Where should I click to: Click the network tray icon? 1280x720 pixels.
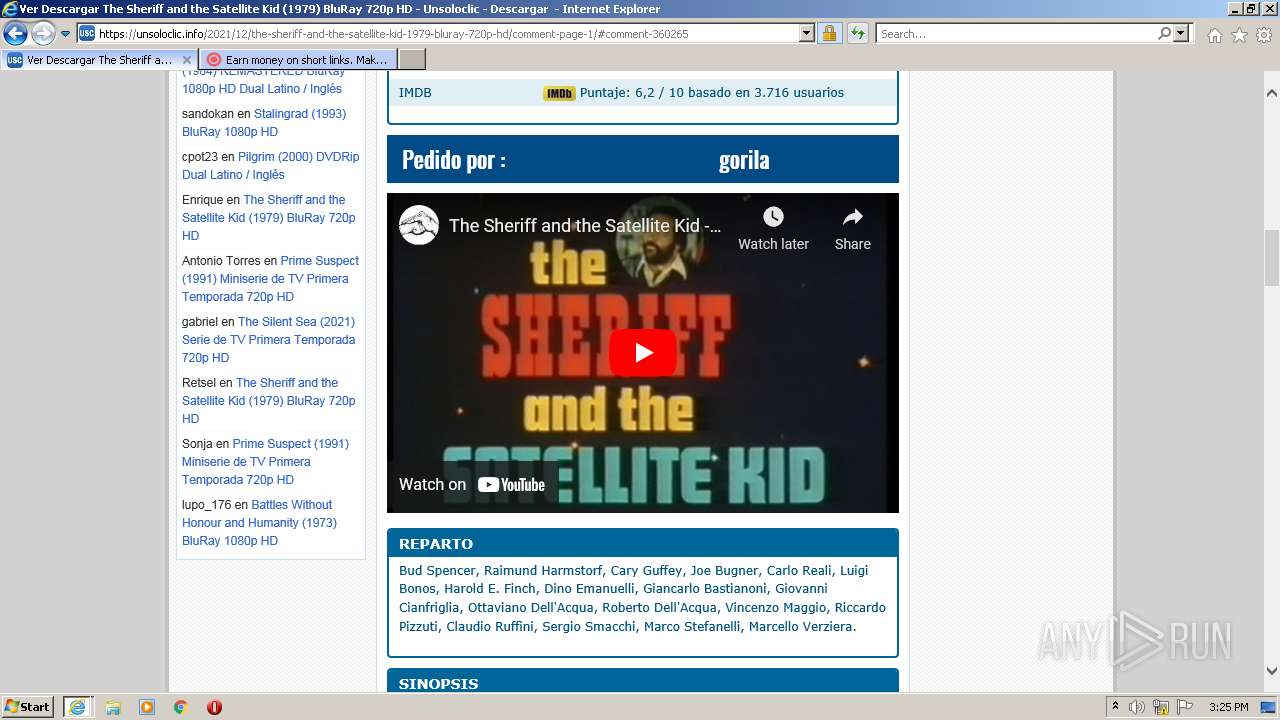(1161, 707)
